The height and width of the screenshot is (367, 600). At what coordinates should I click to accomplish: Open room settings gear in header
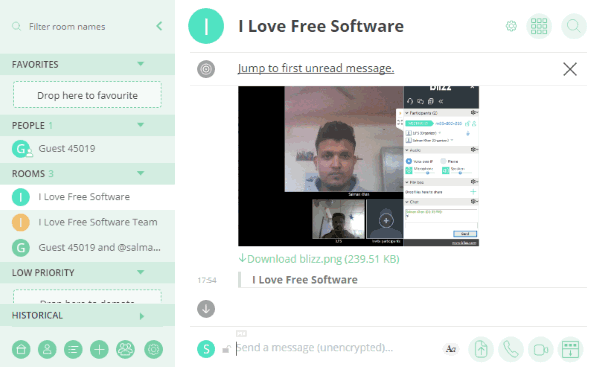[511, 26]
